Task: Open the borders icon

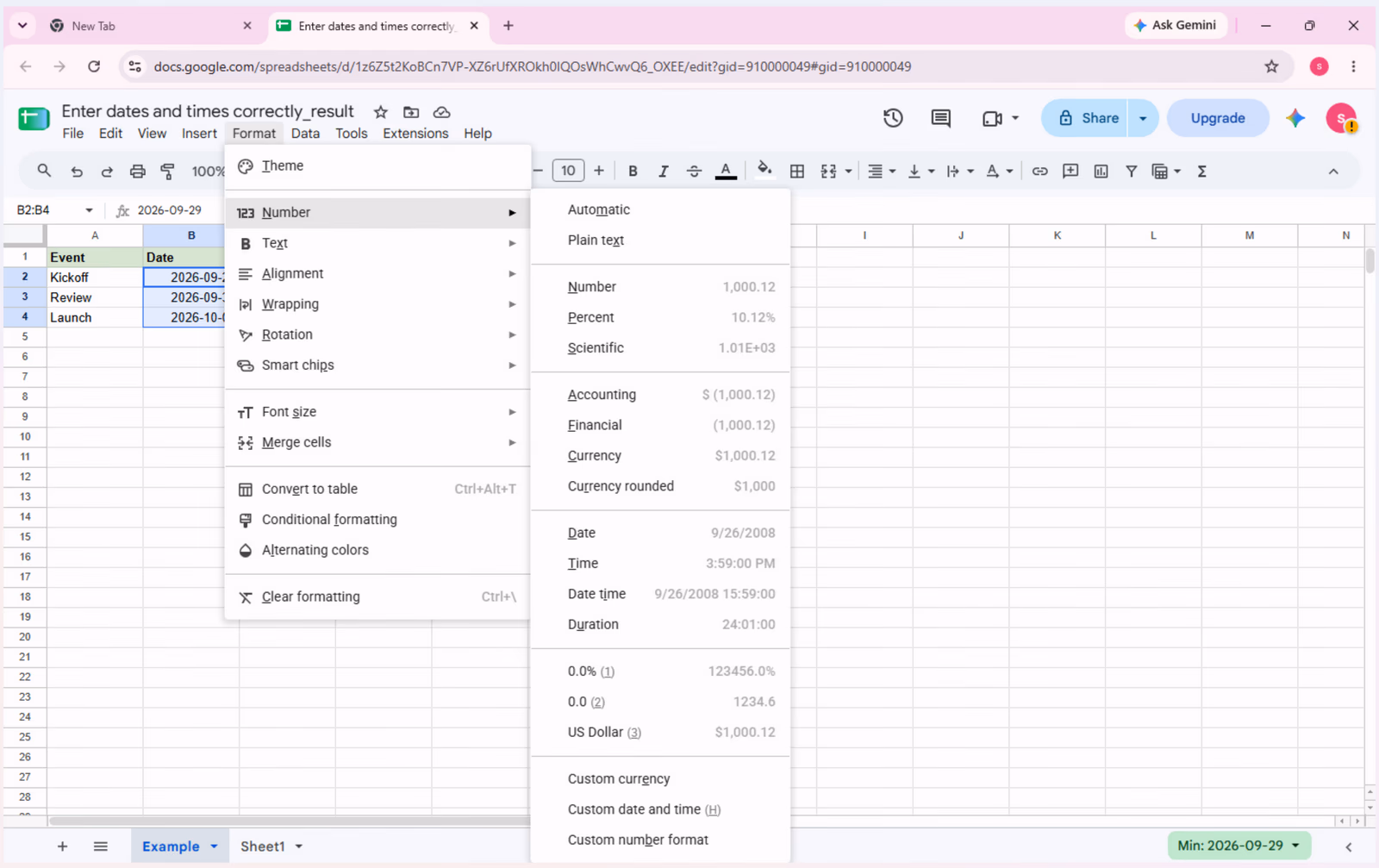Action: pos(797,172)
